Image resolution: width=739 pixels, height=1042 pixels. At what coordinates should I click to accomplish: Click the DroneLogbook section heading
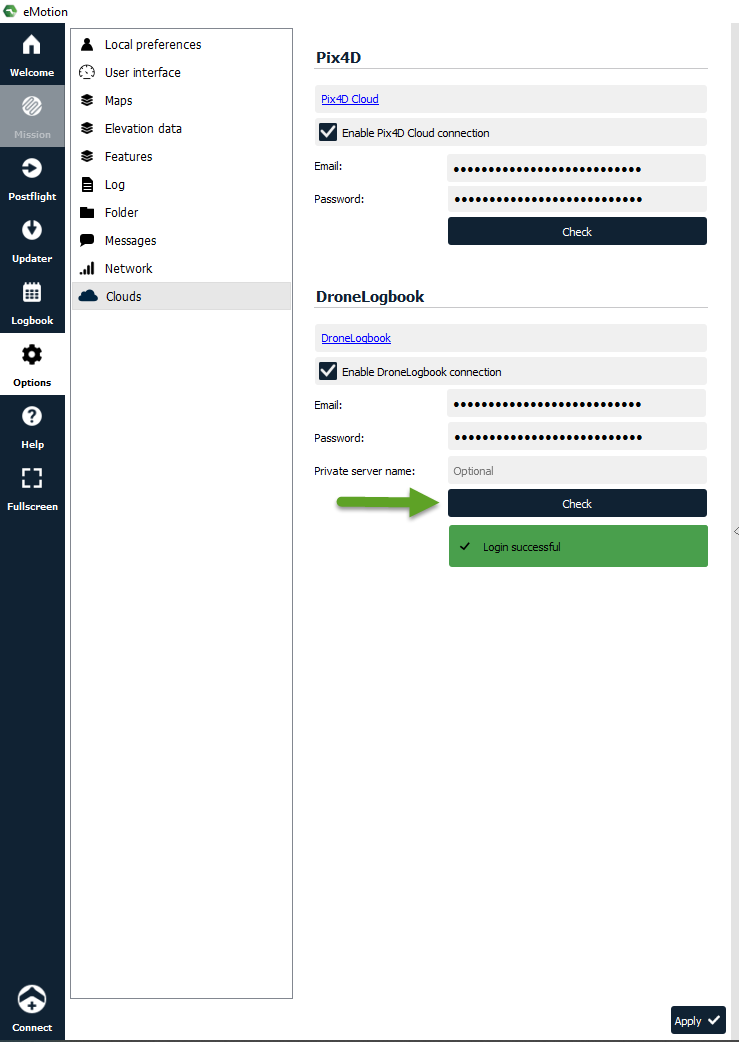(x=370, y=296)
